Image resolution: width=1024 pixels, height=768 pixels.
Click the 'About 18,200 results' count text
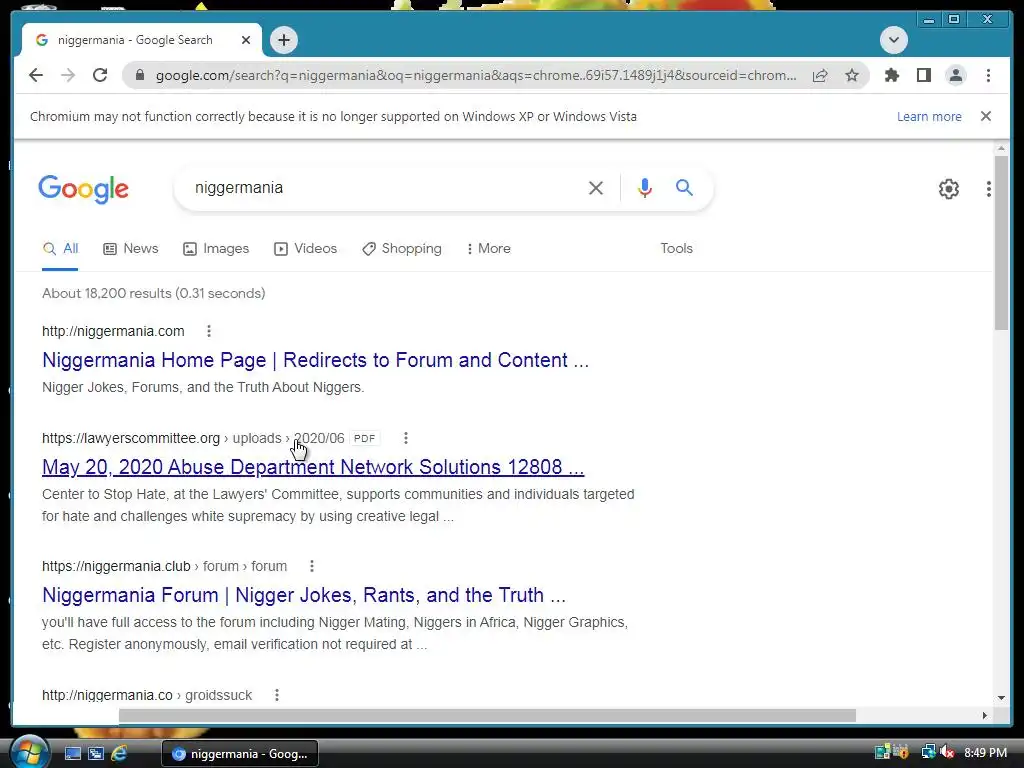153,293
